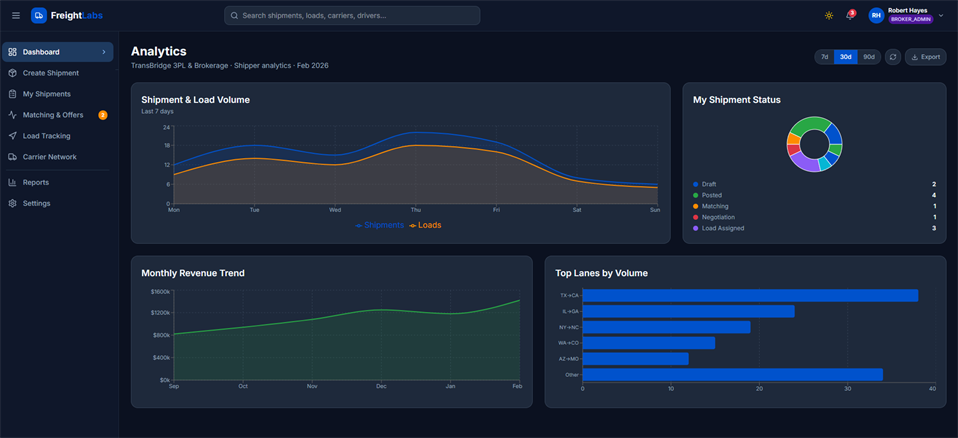Viewport: 958px width, 438px height.
Task: Open Matching & Offers in the sidebar
Action: 57,115
